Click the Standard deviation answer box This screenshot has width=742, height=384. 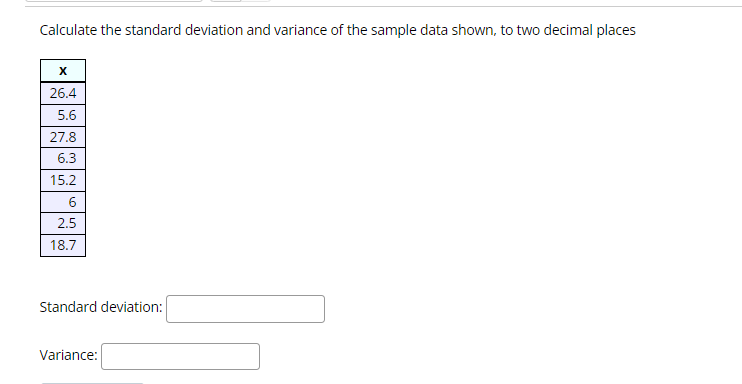(x=245, y=309)
